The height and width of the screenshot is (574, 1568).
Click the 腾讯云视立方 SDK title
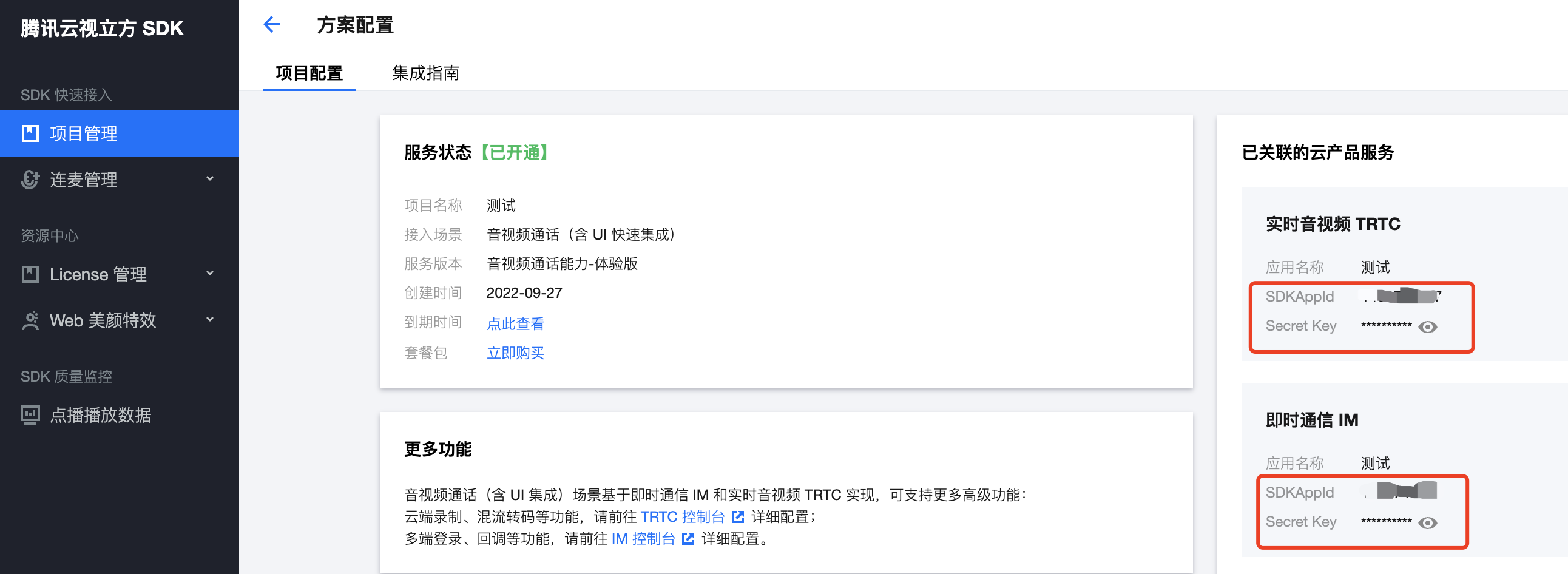click(102, 28)
